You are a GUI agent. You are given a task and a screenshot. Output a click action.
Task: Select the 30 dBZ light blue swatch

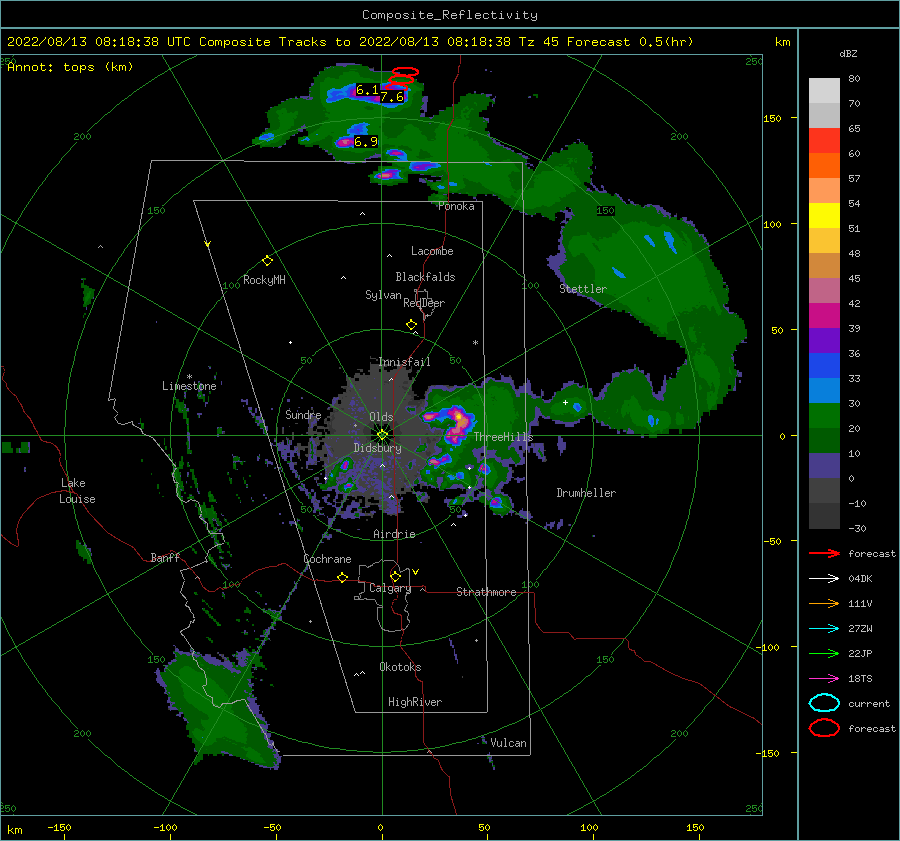(824, 390)
